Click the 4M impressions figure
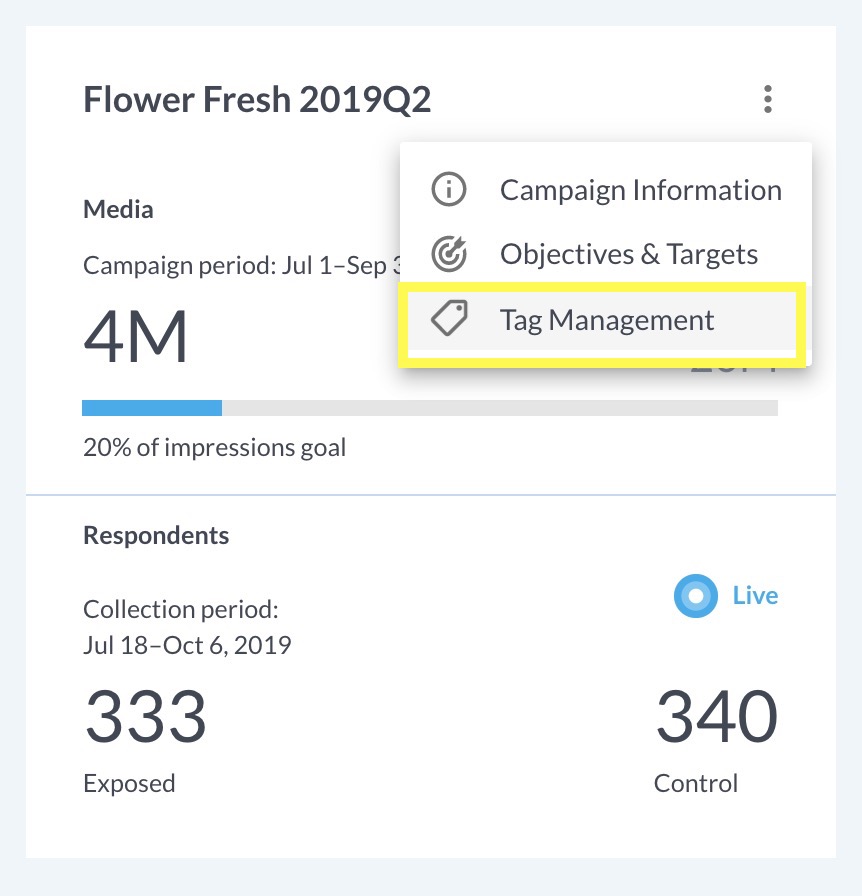The height and width of the screenshot is (896, 862). pyautogui.click(x=134, y=337)
